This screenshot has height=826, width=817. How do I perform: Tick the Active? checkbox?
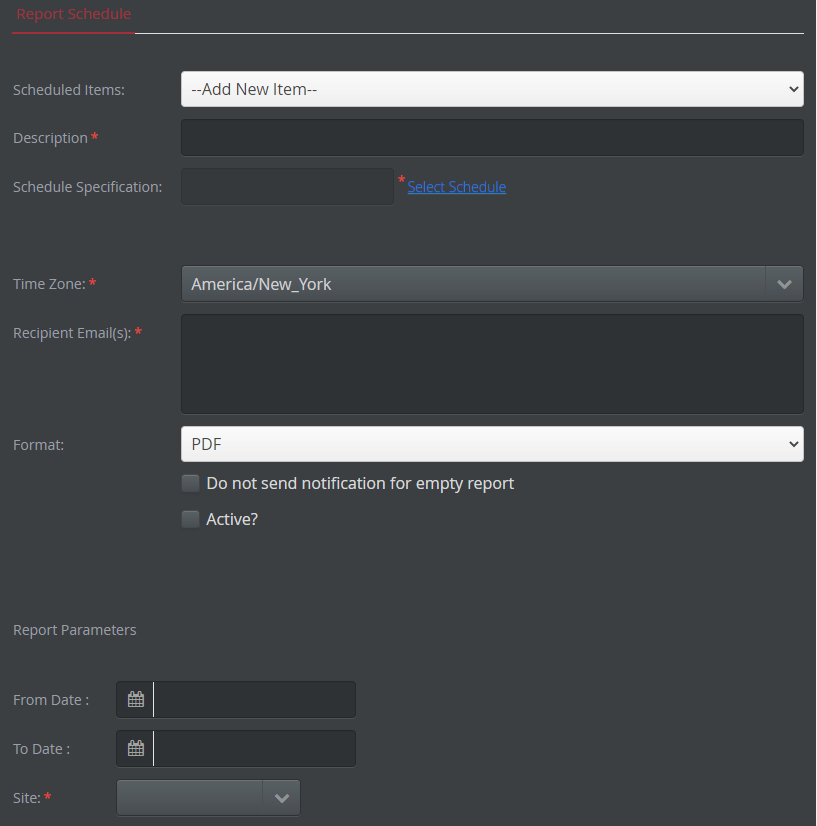[191, 519]
